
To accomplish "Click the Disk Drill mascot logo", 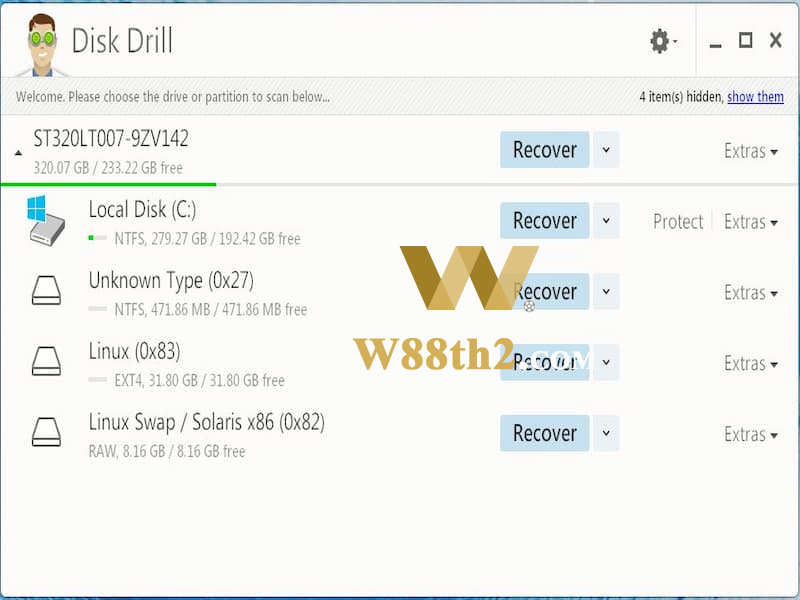I will (42, 45).
